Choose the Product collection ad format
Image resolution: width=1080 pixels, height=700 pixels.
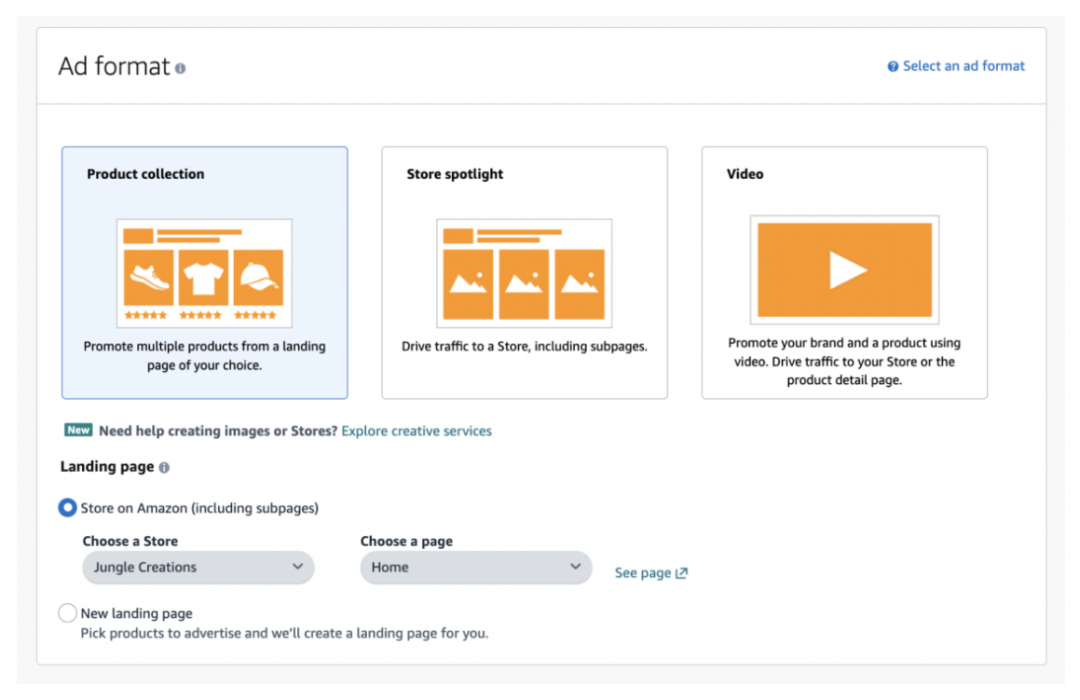point(205,273)
